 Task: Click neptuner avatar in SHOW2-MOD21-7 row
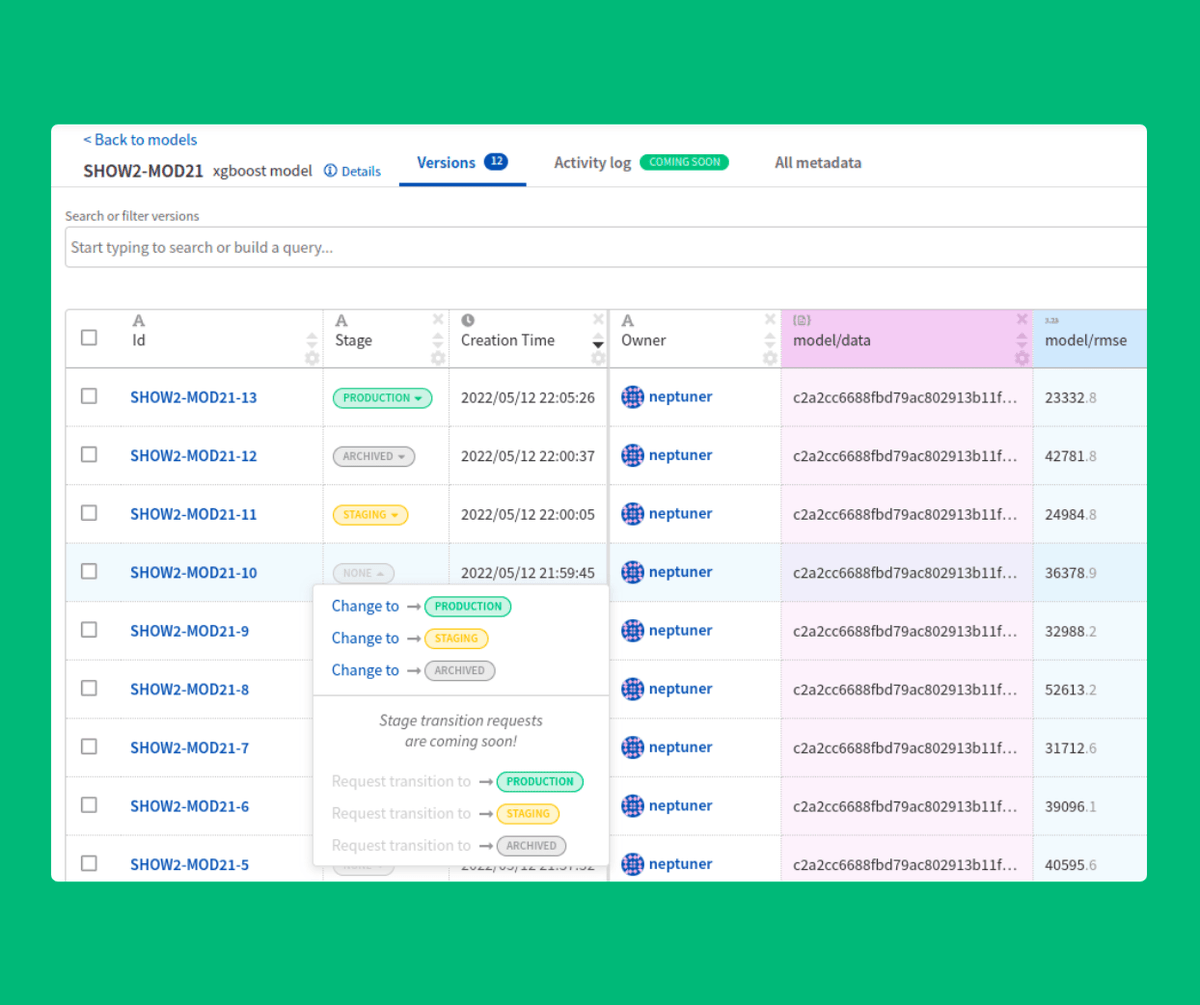click(x=633, y=747)
